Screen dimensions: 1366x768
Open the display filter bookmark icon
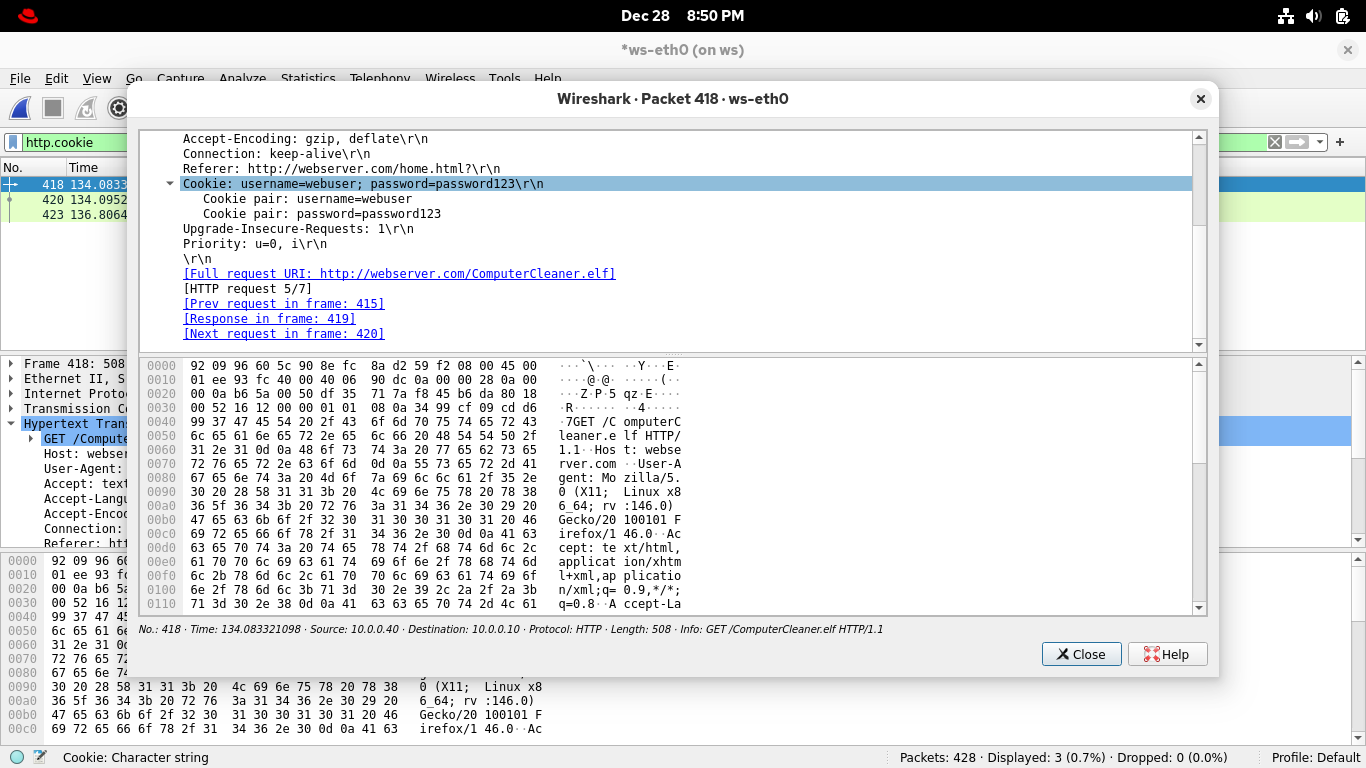[13, 142]
